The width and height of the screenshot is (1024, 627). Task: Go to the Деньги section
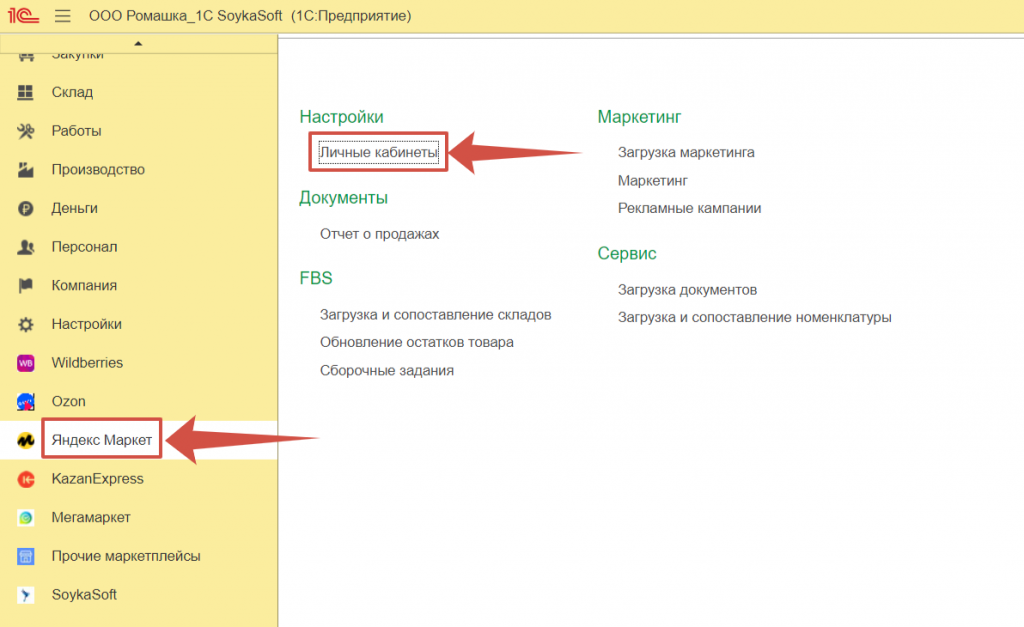(x=74, y=208)
